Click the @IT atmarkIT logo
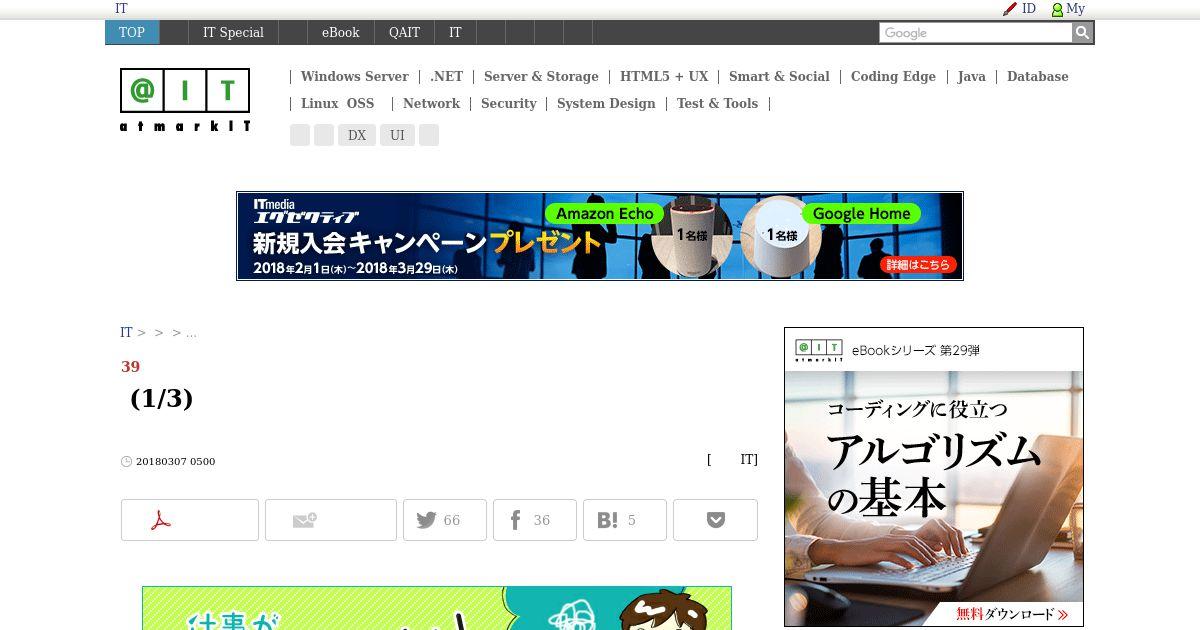Screen dimensions: 1200x630 185,100
